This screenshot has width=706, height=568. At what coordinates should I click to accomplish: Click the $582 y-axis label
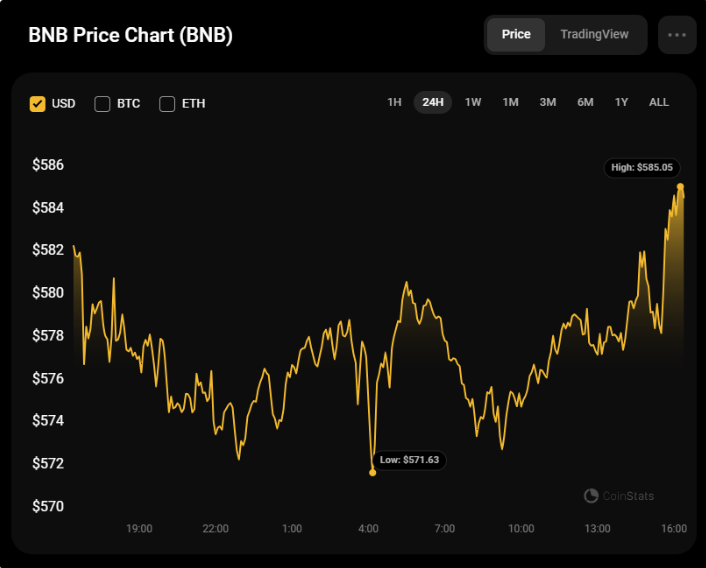(48, 250)
